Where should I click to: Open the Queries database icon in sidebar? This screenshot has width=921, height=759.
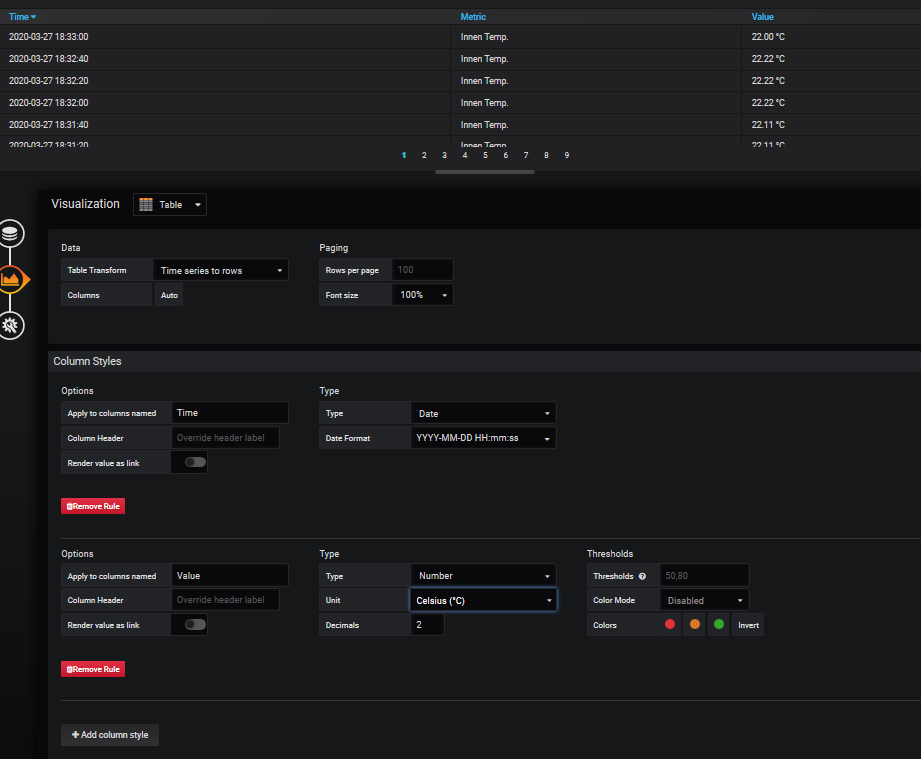coord(10,234)
